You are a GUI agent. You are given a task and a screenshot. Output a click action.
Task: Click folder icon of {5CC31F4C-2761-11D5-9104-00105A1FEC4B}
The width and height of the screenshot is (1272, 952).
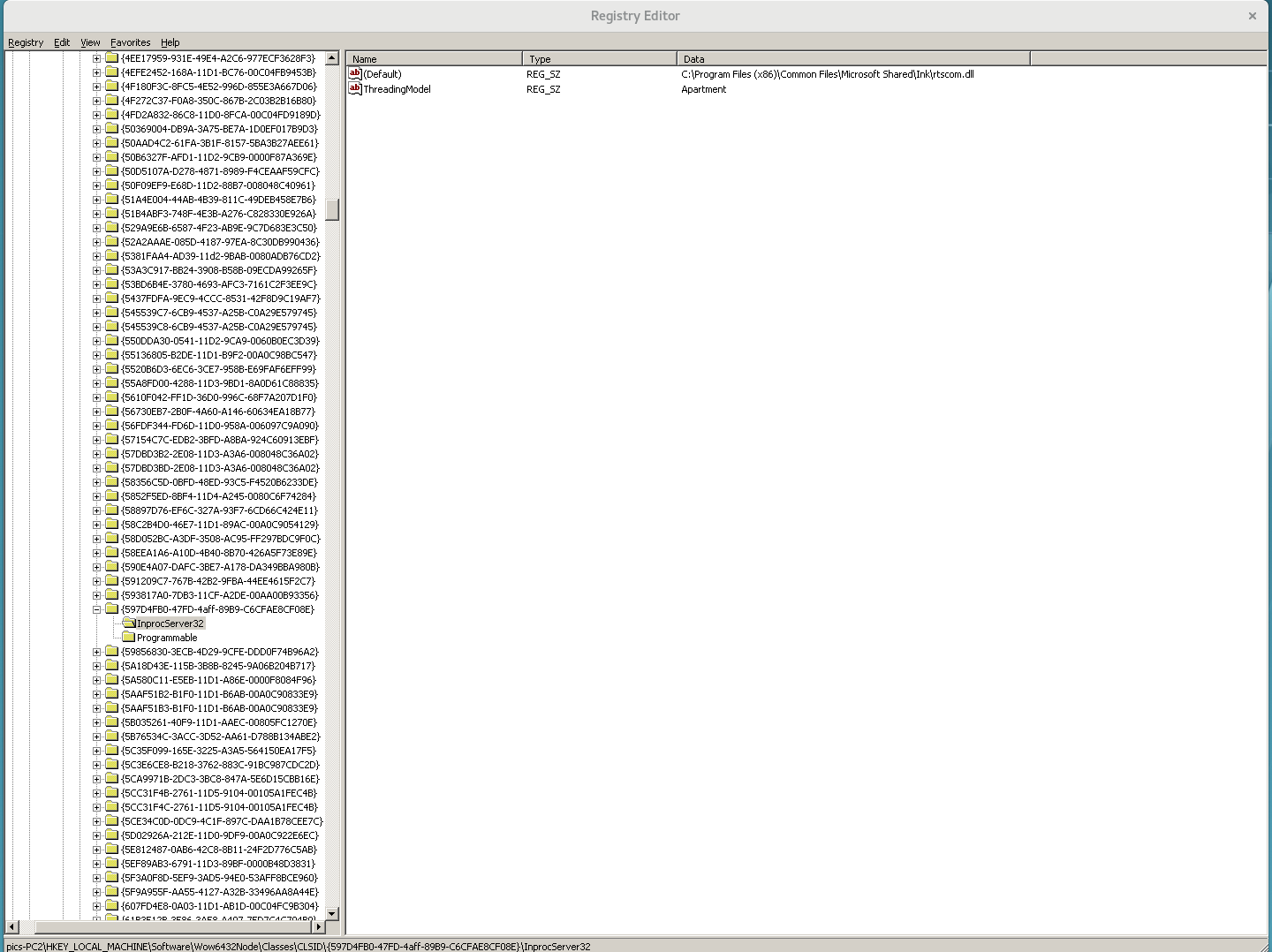coord(112,807)
